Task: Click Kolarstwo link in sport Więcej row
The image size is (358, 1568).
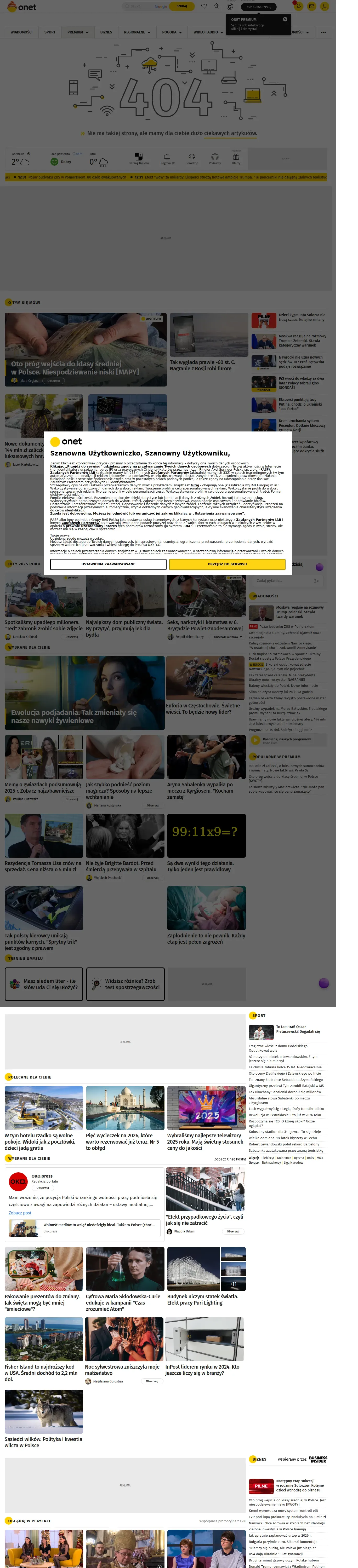Action: point(284,1158)
